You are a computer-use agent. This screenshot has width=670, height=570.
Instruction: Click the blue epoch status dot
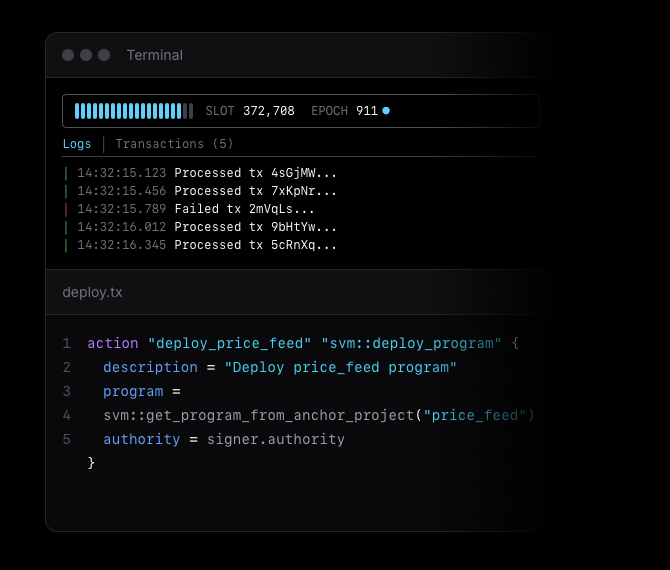tap(386, 111)
